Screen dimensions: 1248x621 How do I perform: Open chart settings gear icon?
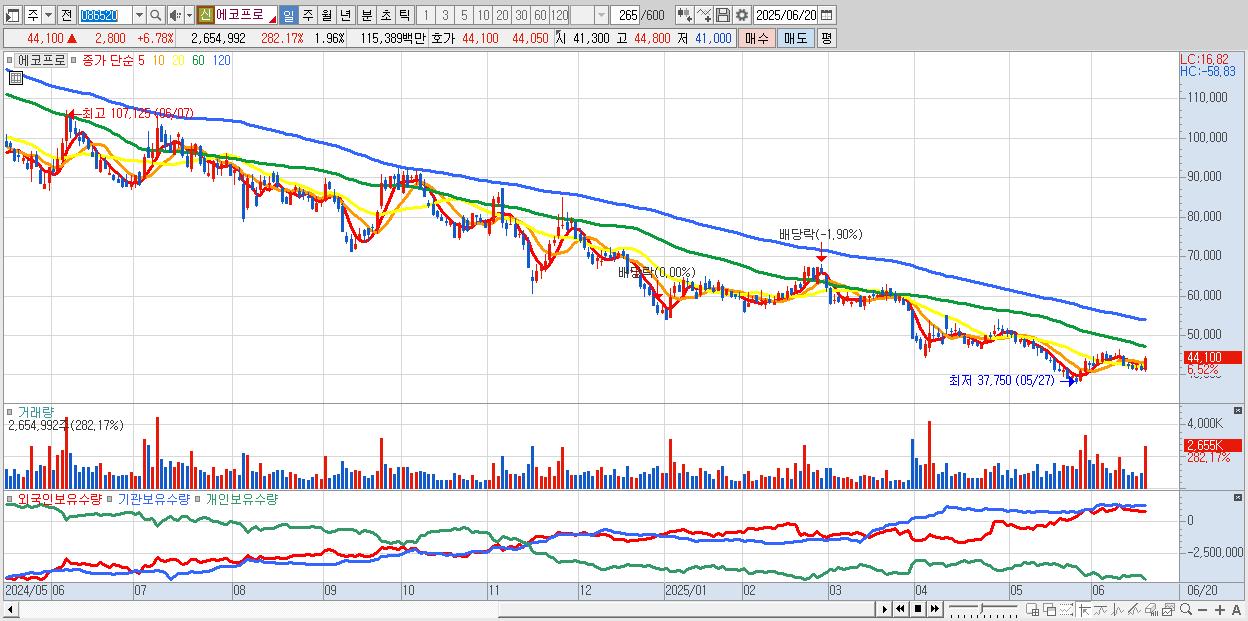coord(741,15)
